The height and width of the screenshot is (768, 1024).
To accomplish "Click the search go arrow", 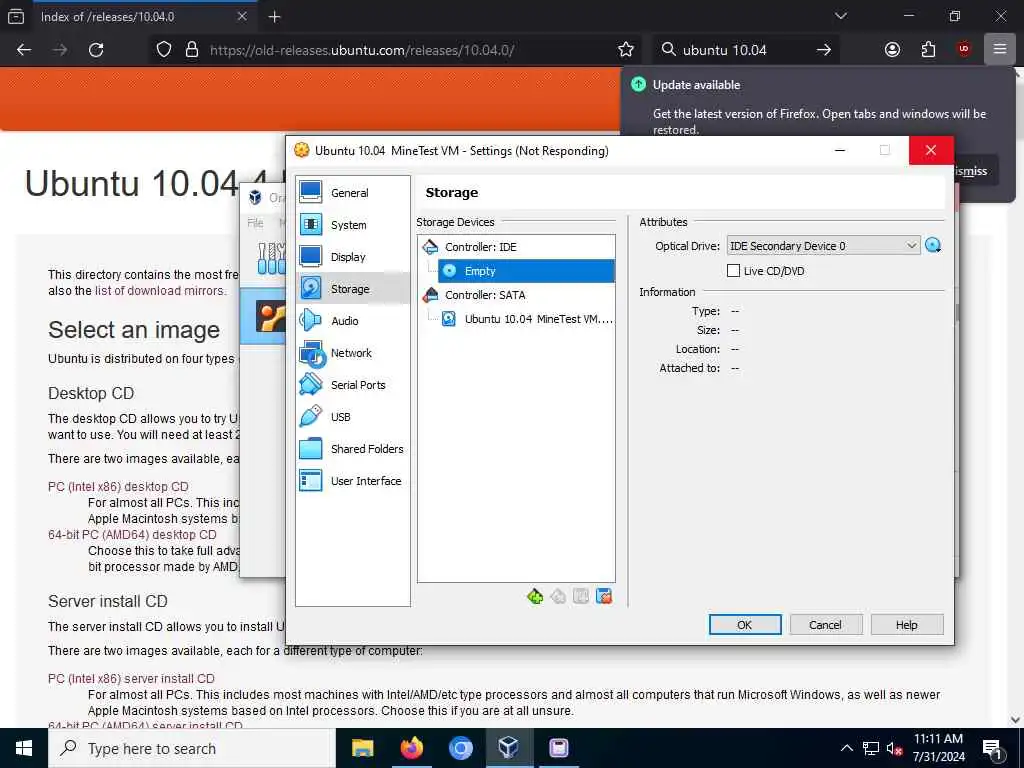I will 824,50.
